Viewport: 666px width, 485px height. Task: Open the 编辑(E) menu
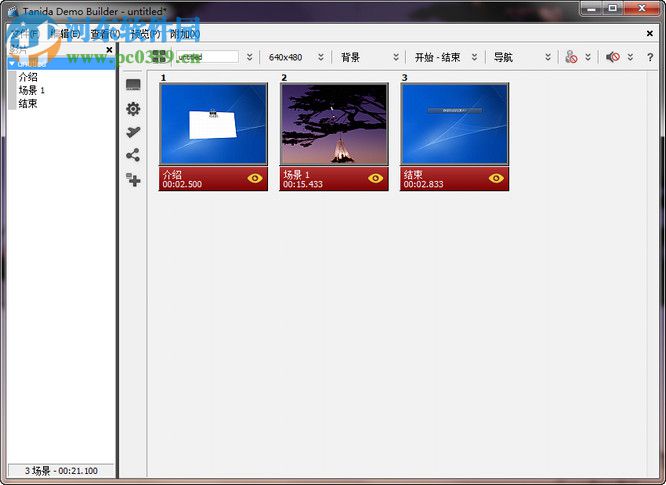66,34
